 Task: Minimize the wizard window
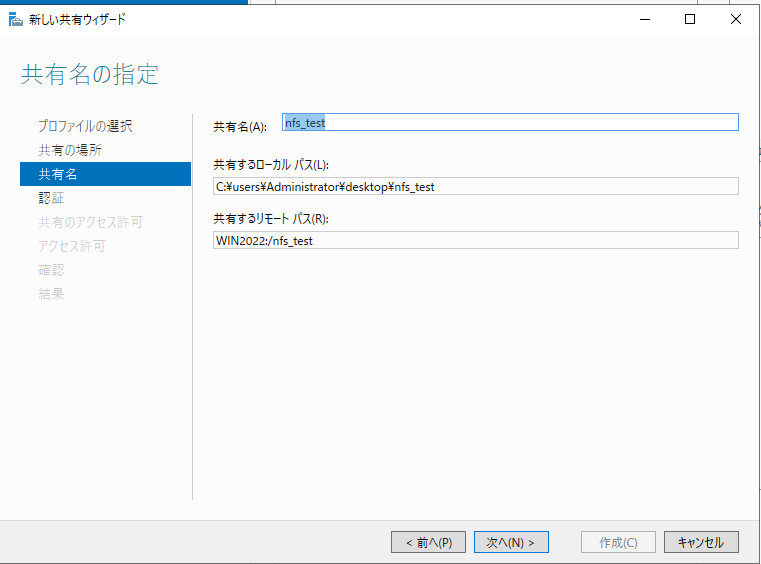pyautogui.click(x=642, y=19)
